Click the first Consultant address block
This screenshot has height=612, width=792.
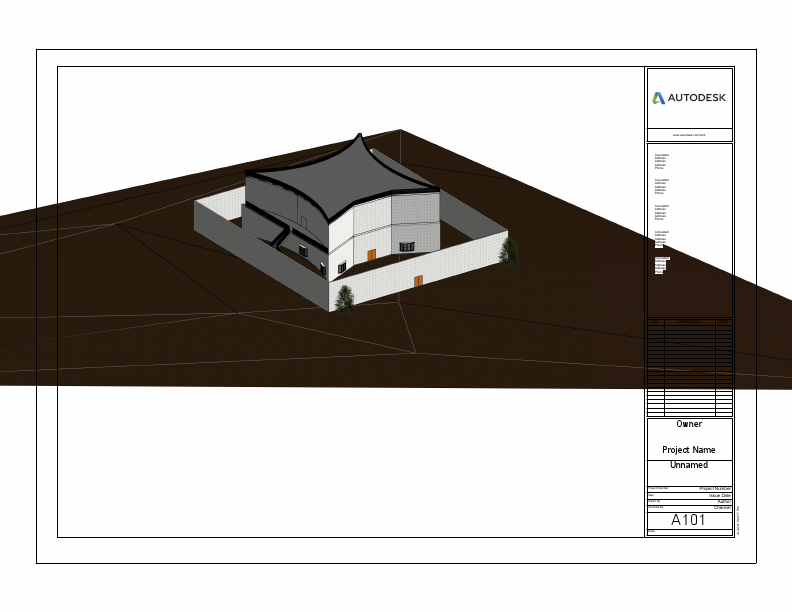[x=662, y=162]
